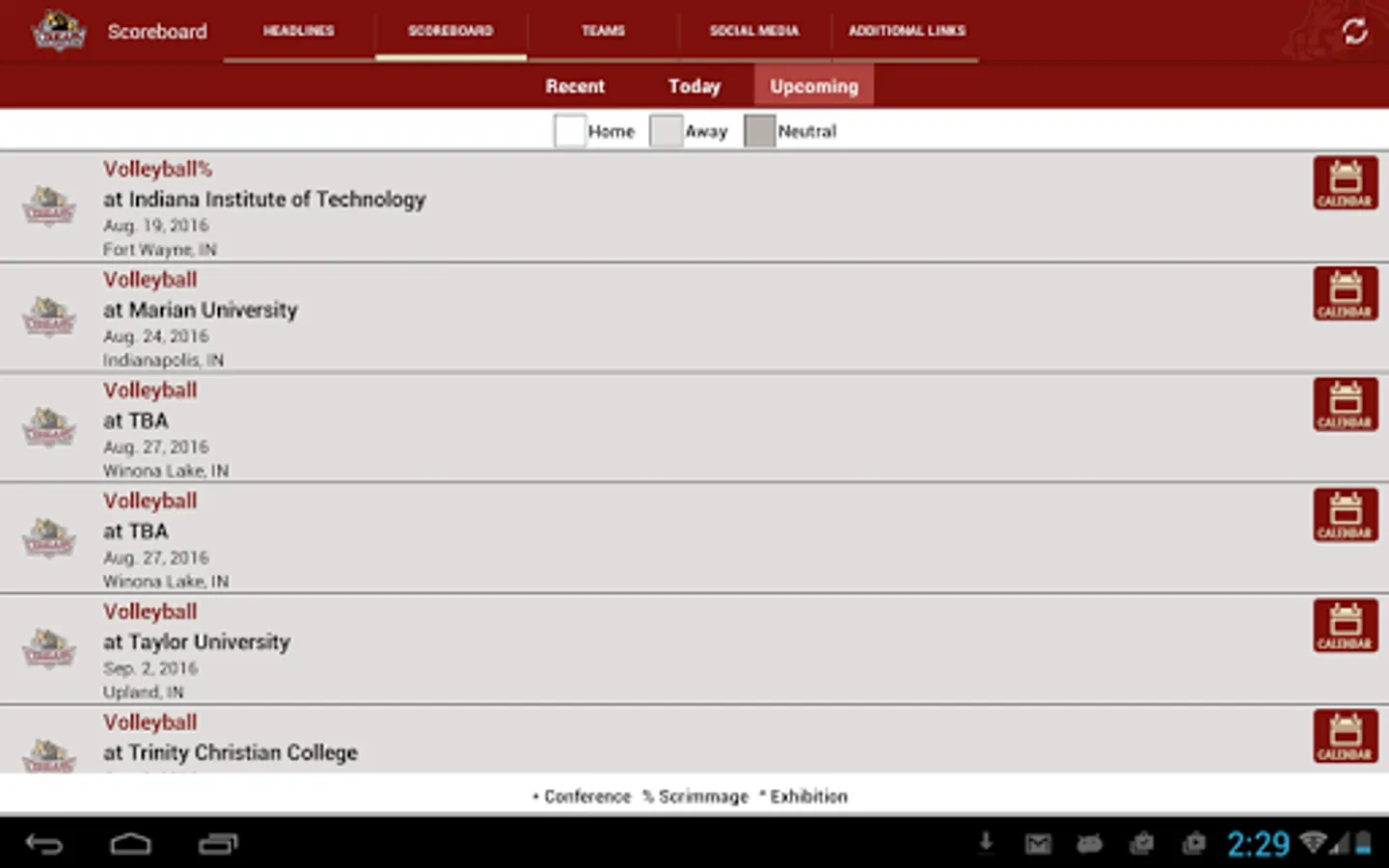This screenshot has height=868, width=1389.
Task: Add Trinity Christian College game to calendar
Action: coord(1345,737)
